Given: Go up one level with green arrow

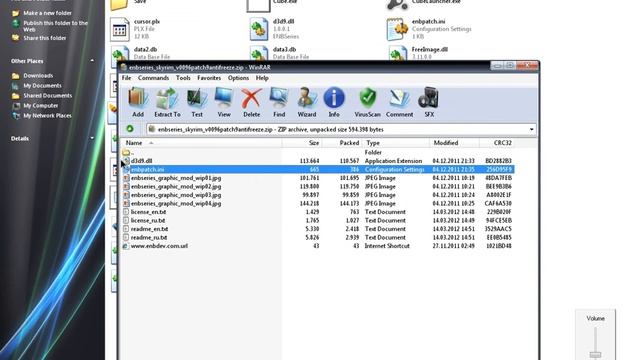Looking at the screenshot, I should pyautogui.click(x=130, y=129).
